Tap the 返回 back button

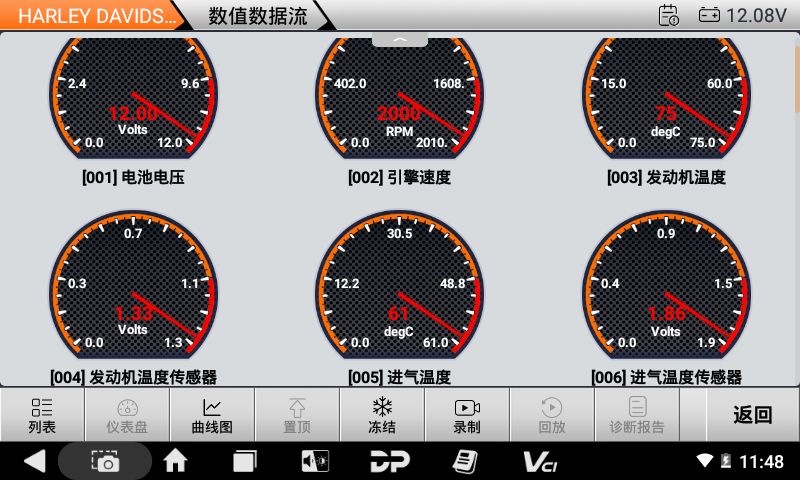pyautogui.click(x=753, y=415)
